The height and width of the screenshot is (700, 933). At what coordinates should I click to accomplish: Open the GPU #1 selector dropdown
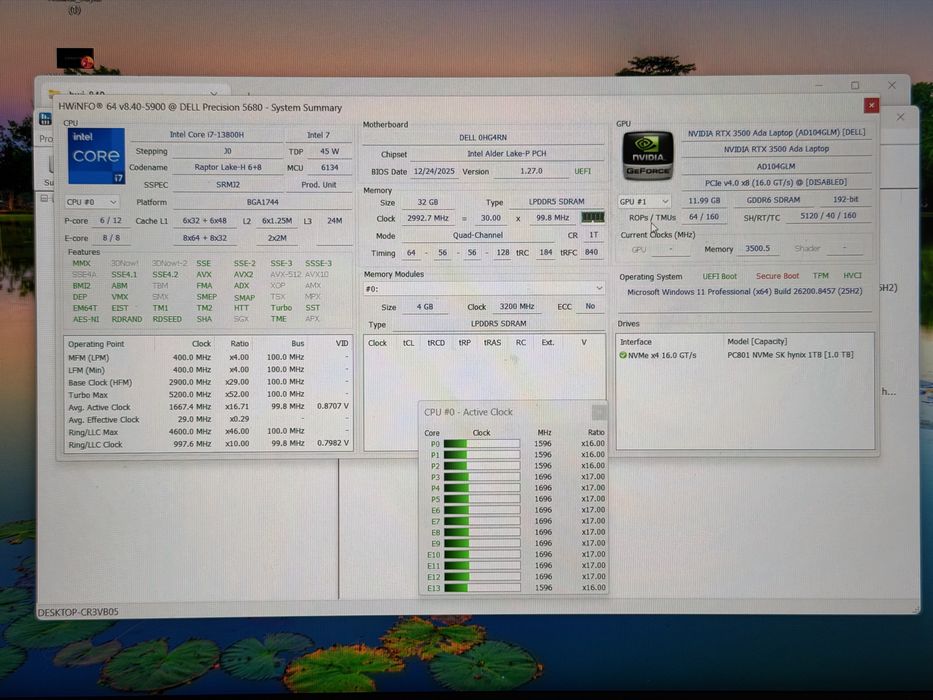(x=644, y=201)
